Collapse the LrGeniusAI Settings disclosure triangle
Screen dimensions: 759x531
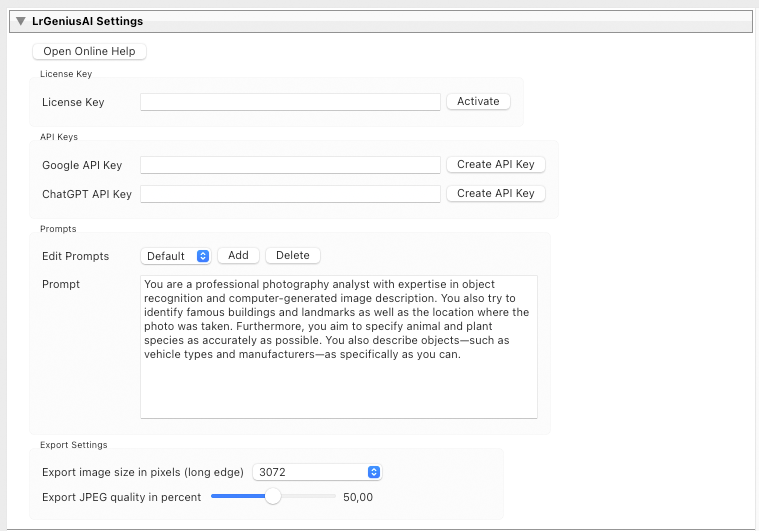pos(20,21)
